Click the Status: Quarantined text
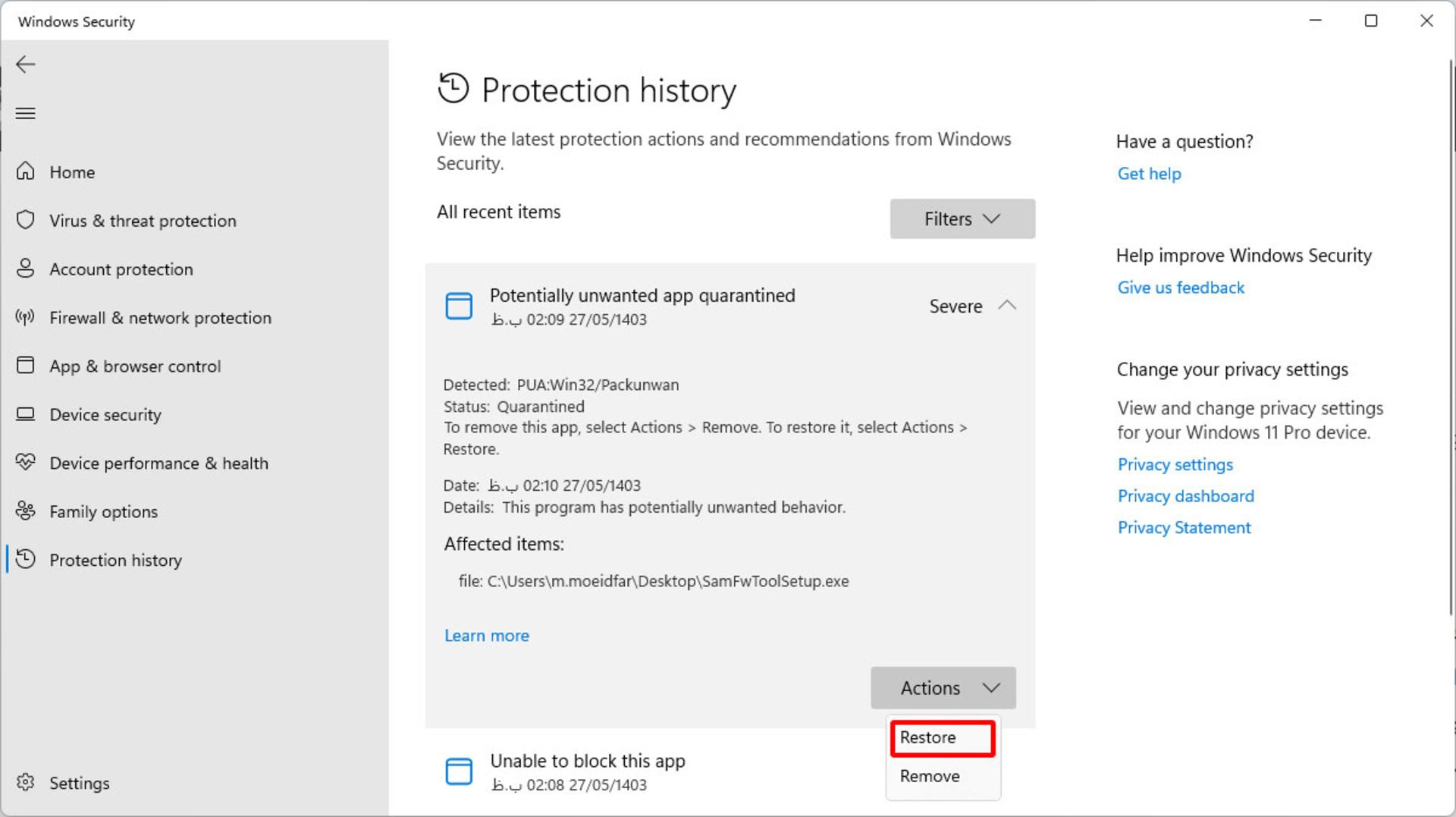The width and height of the screenshot is (1456, 817). tap(514, 407)
